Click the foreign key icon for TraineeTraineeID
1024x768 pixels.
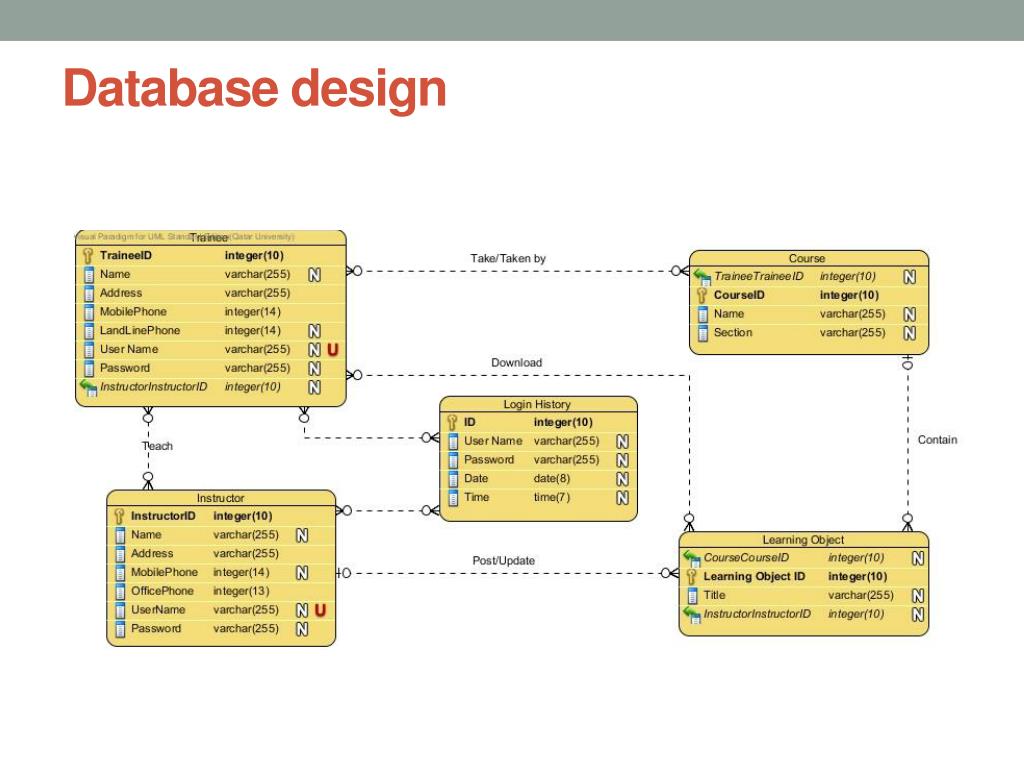coord(702,276)
